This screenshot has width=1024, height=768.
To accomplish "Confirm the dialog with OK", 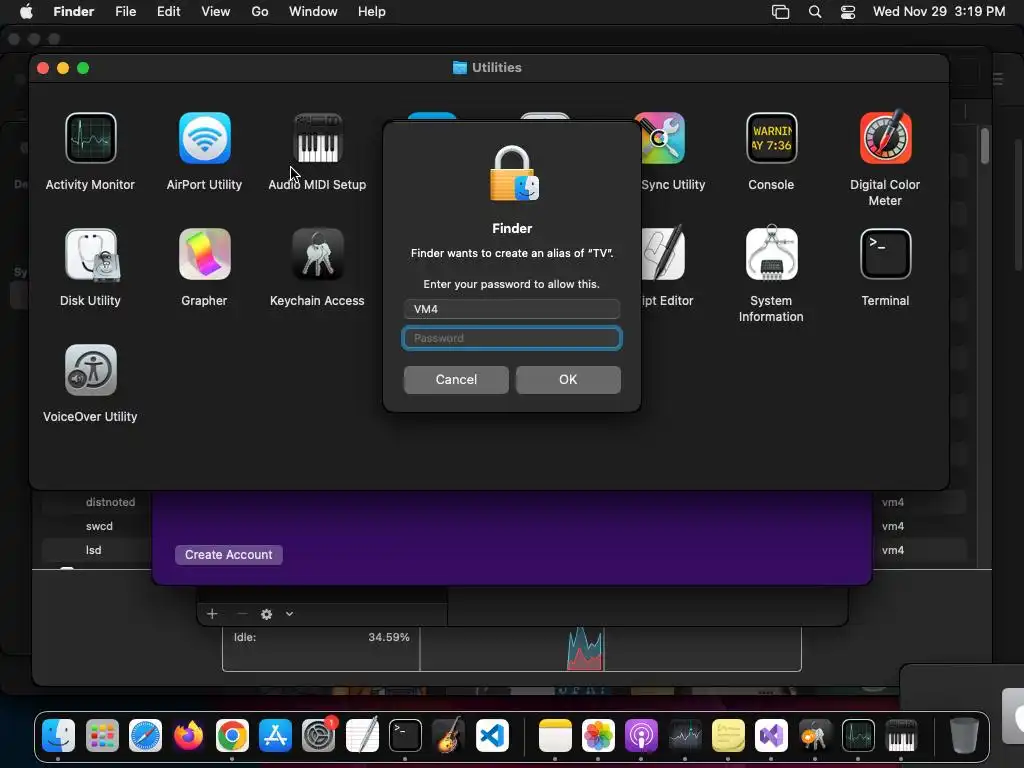I will pos(568,379).
